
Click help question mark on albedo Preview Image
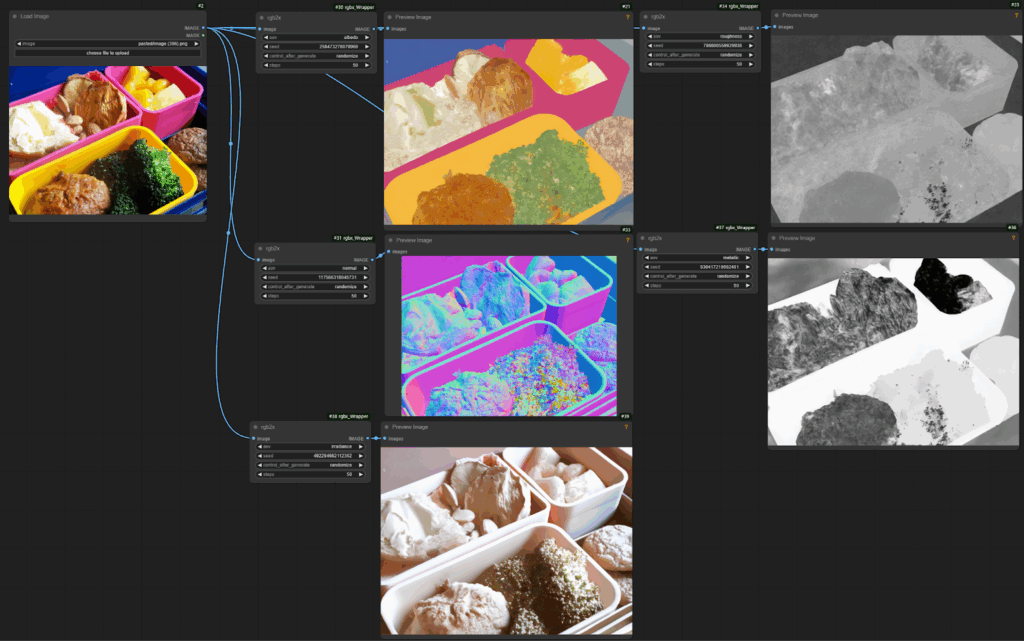coord(627,17)
